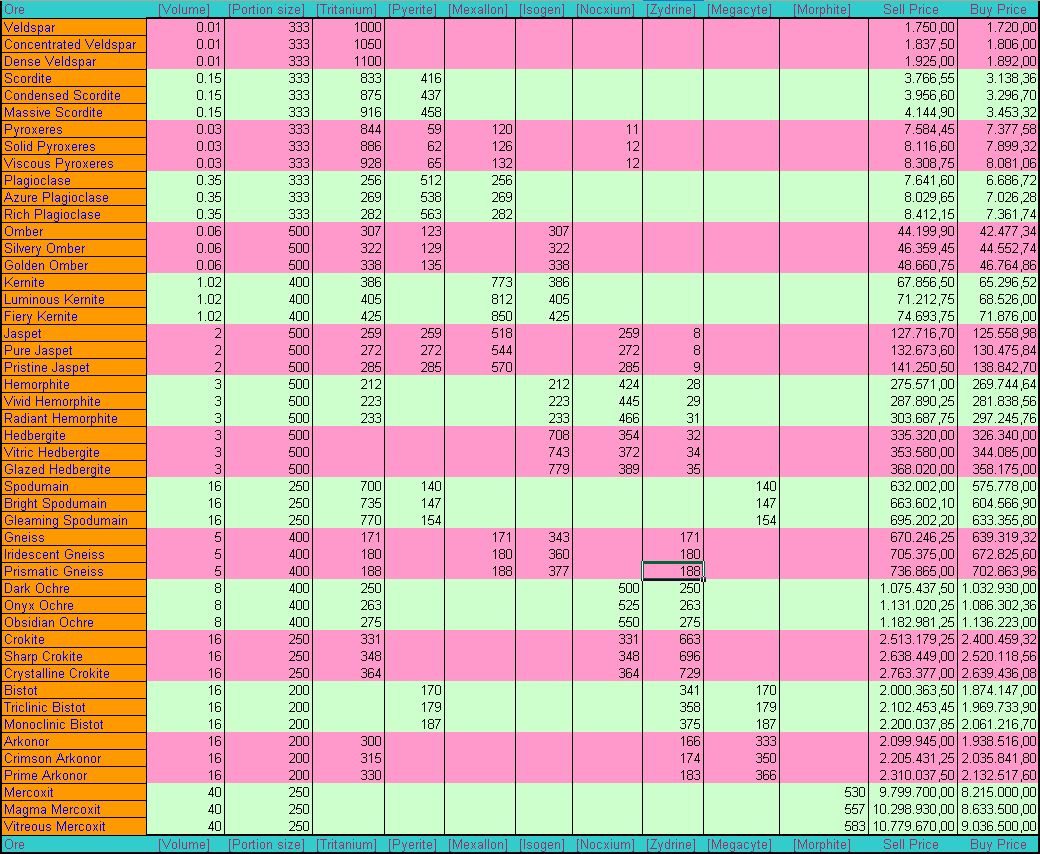Click the bottom [Morphite] column header

point(822,845)
